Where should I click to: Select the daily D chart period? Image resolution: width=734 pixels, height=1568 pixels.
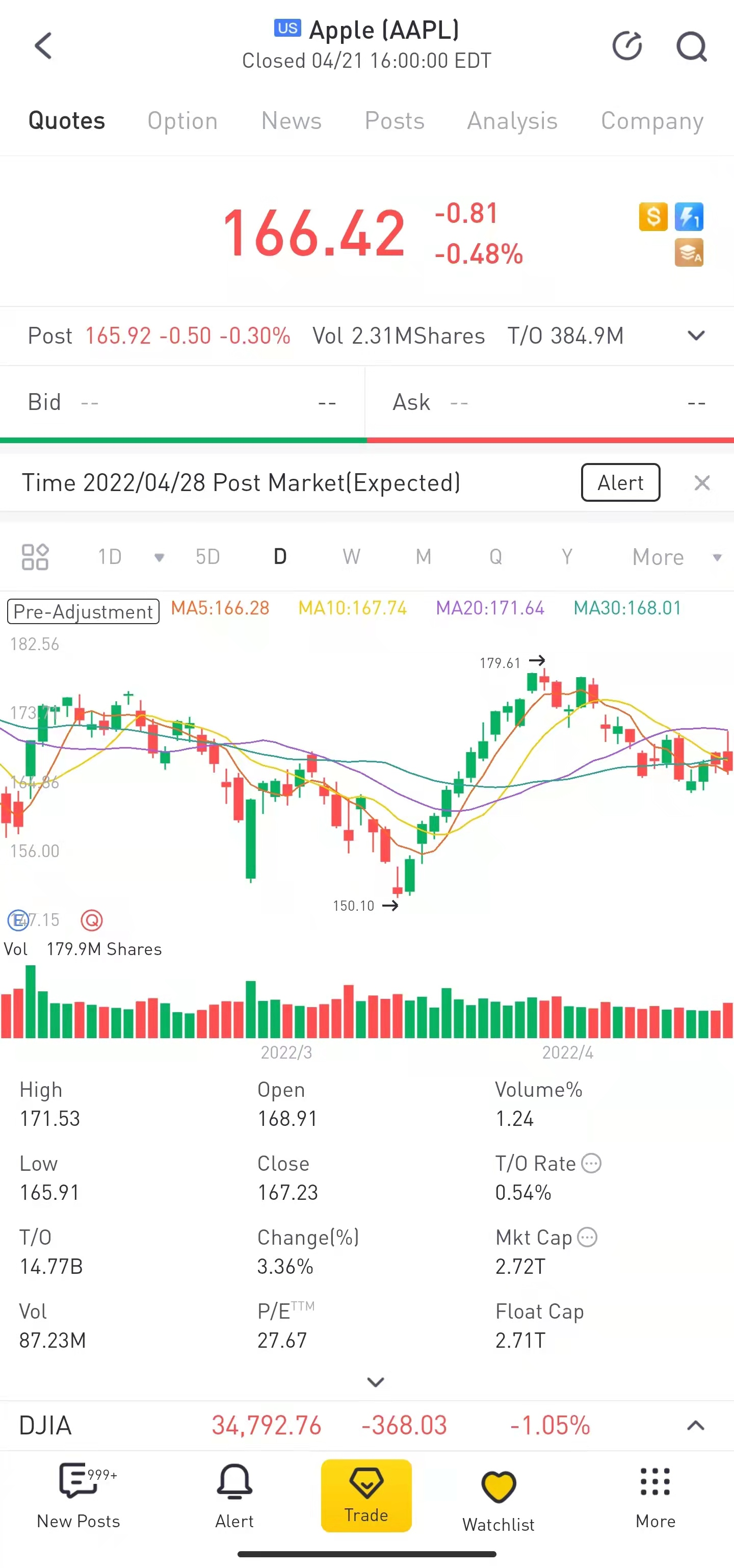pos(280,556)
